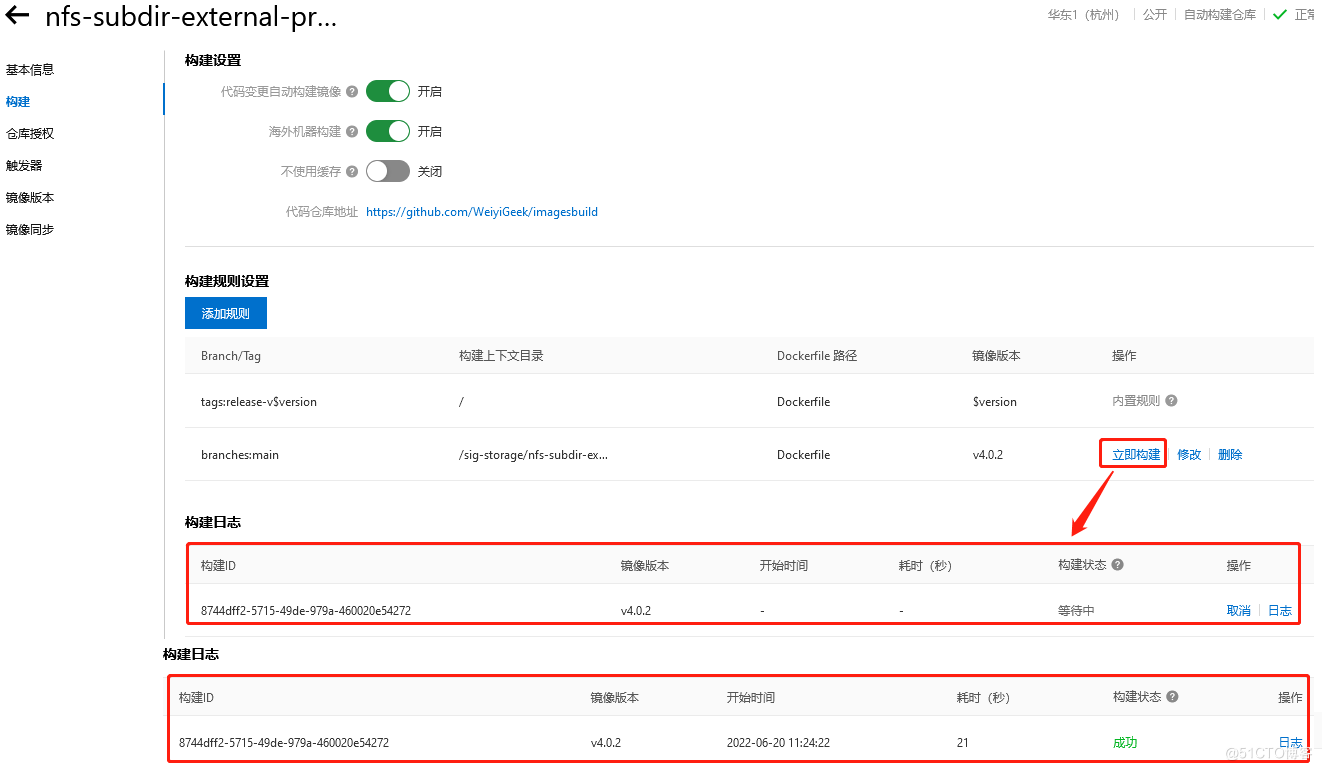
Task: Click 修改 for branches:main rule
Action: 1189,454
